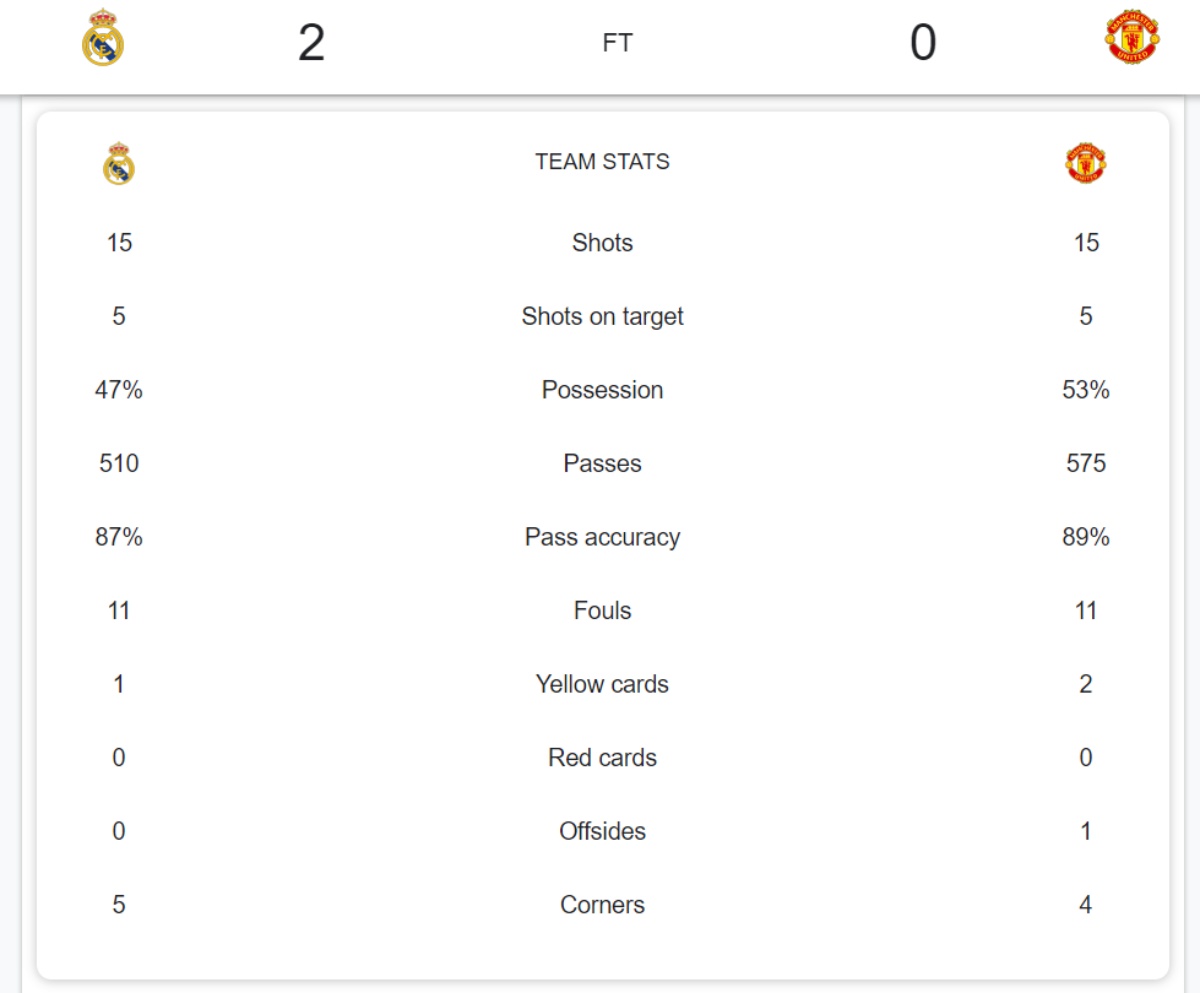Select the Shots stat label
The height and width of the screenshot is (993, 1200).
(602, 243)
